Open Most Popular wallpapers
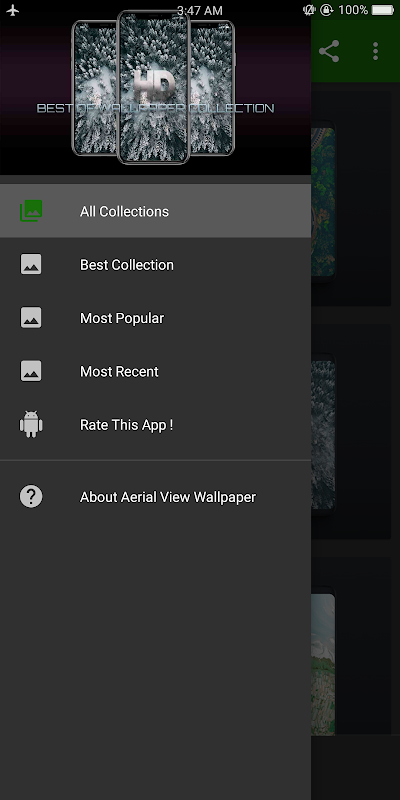This screenshot has height=800, width=400. click(x=155, y=318)
